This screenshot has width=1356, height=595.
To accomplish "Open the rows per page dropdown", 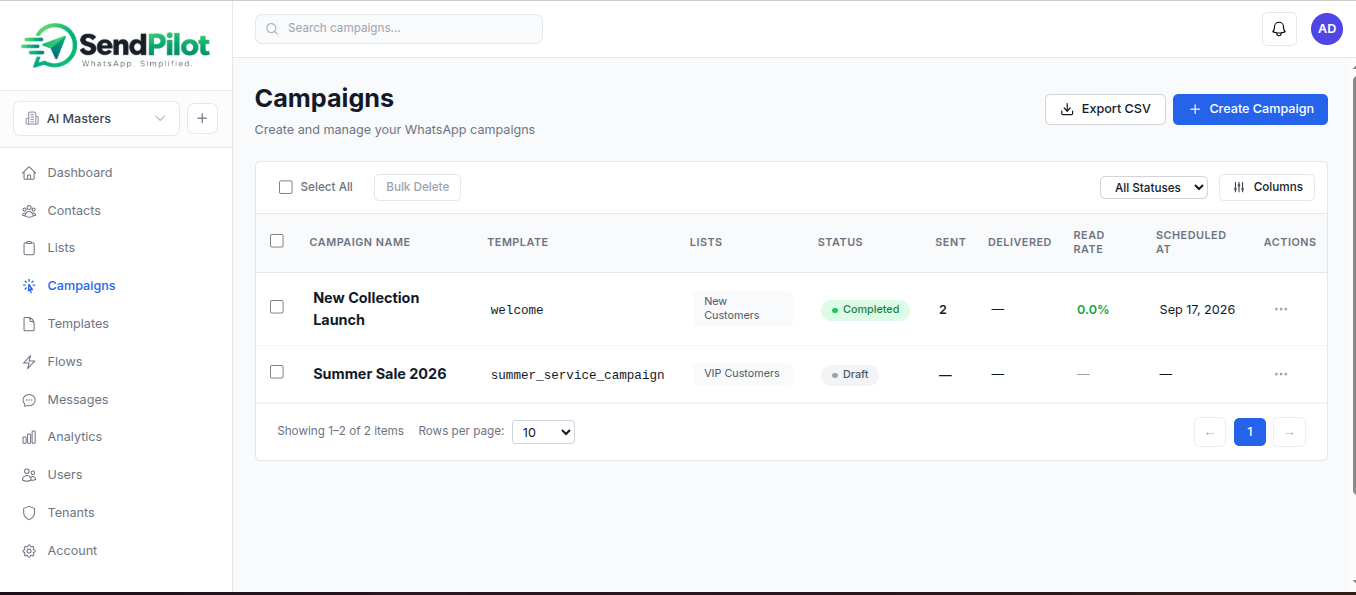I will pos(543,432).
